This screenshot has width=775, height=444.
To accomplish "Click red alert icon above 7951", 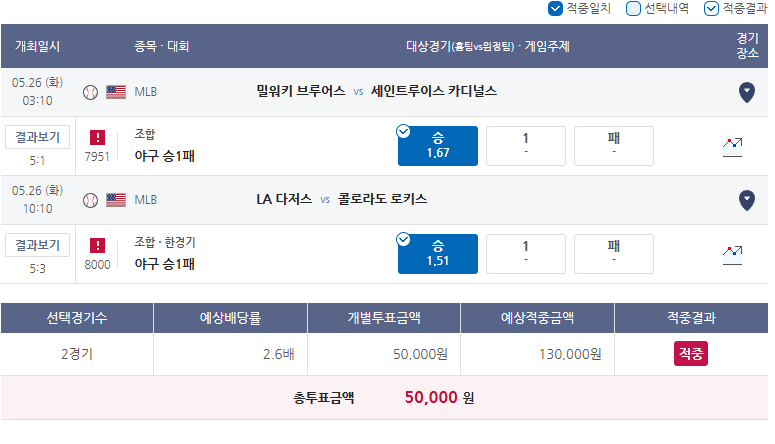I will point(97,137).
